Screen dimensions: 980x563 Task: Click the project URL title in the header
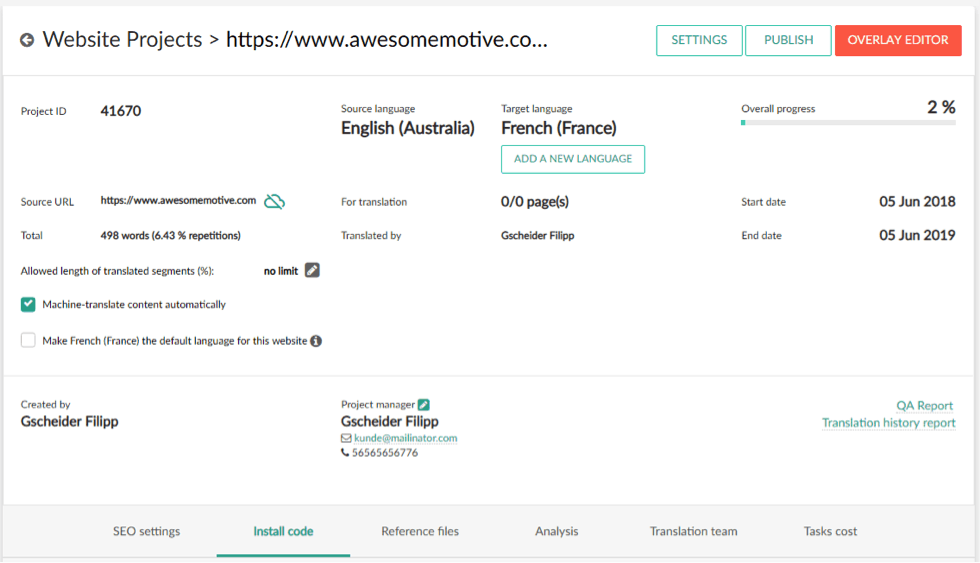pyautogui.click(x=386, y=39)
